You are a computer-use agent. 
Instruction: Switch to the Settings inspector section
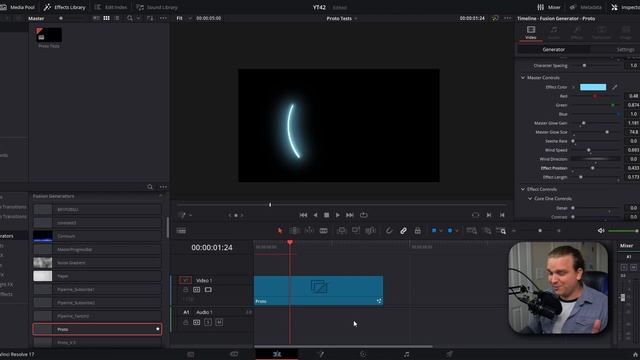[625, 49]
